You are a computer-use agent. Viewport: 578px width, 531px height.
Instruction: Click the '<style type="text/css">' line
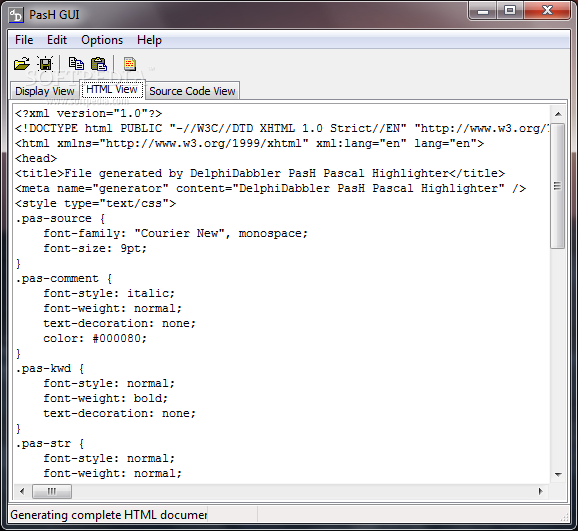[95, 204]
